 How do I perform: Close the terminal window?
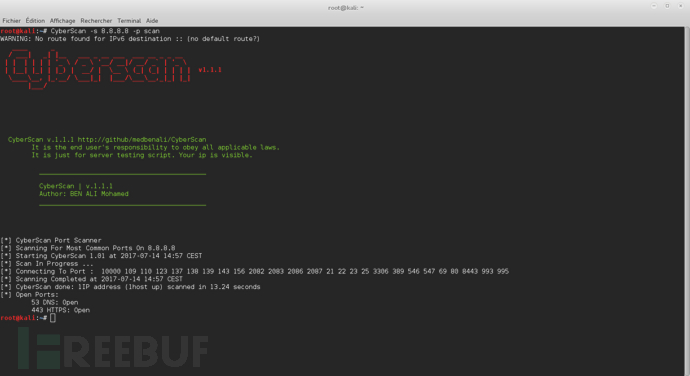click(x=680, y=6)
